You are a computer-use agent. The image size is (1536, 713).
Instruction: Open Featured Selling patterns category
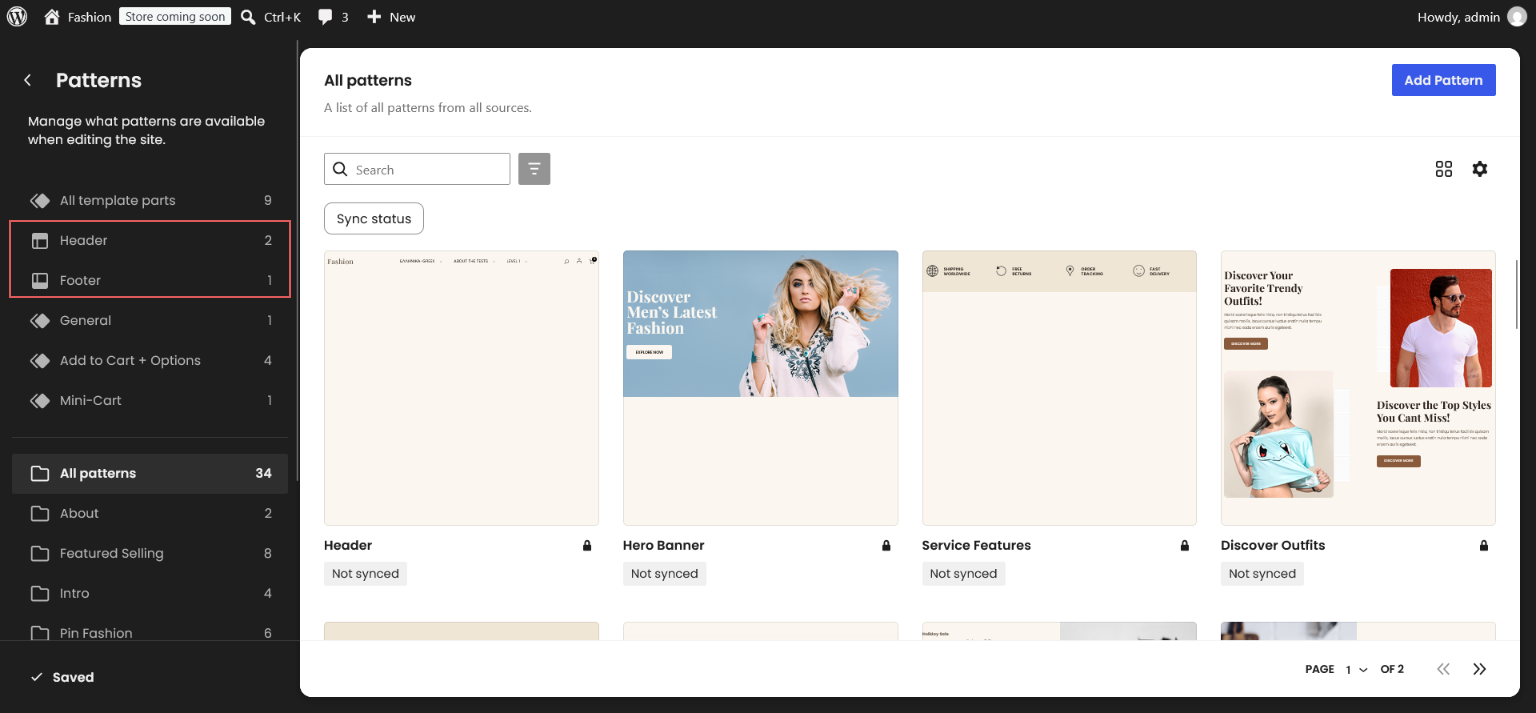(150, 553)
